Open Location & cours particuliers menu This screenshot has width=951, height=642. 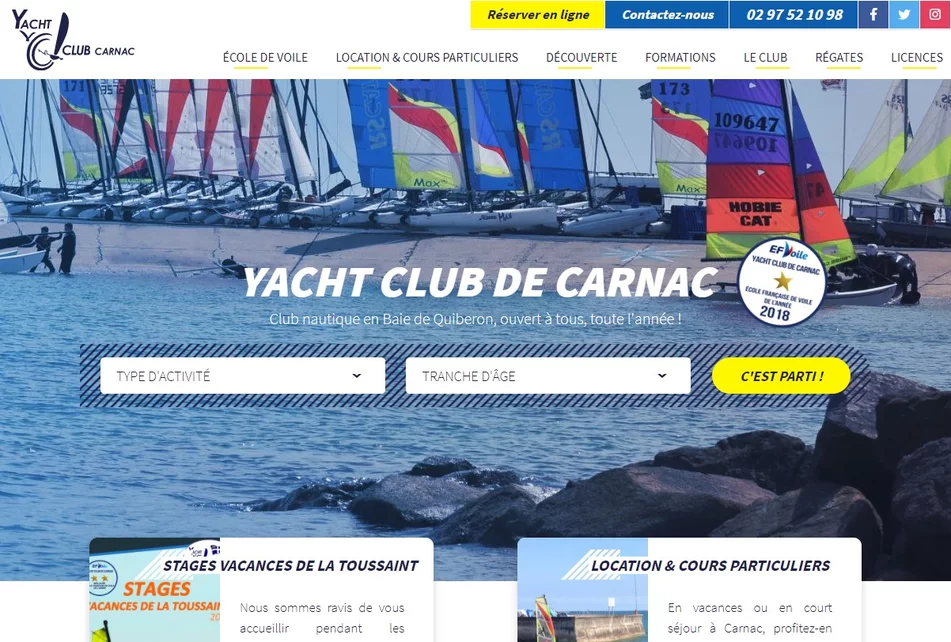point(427,58)
